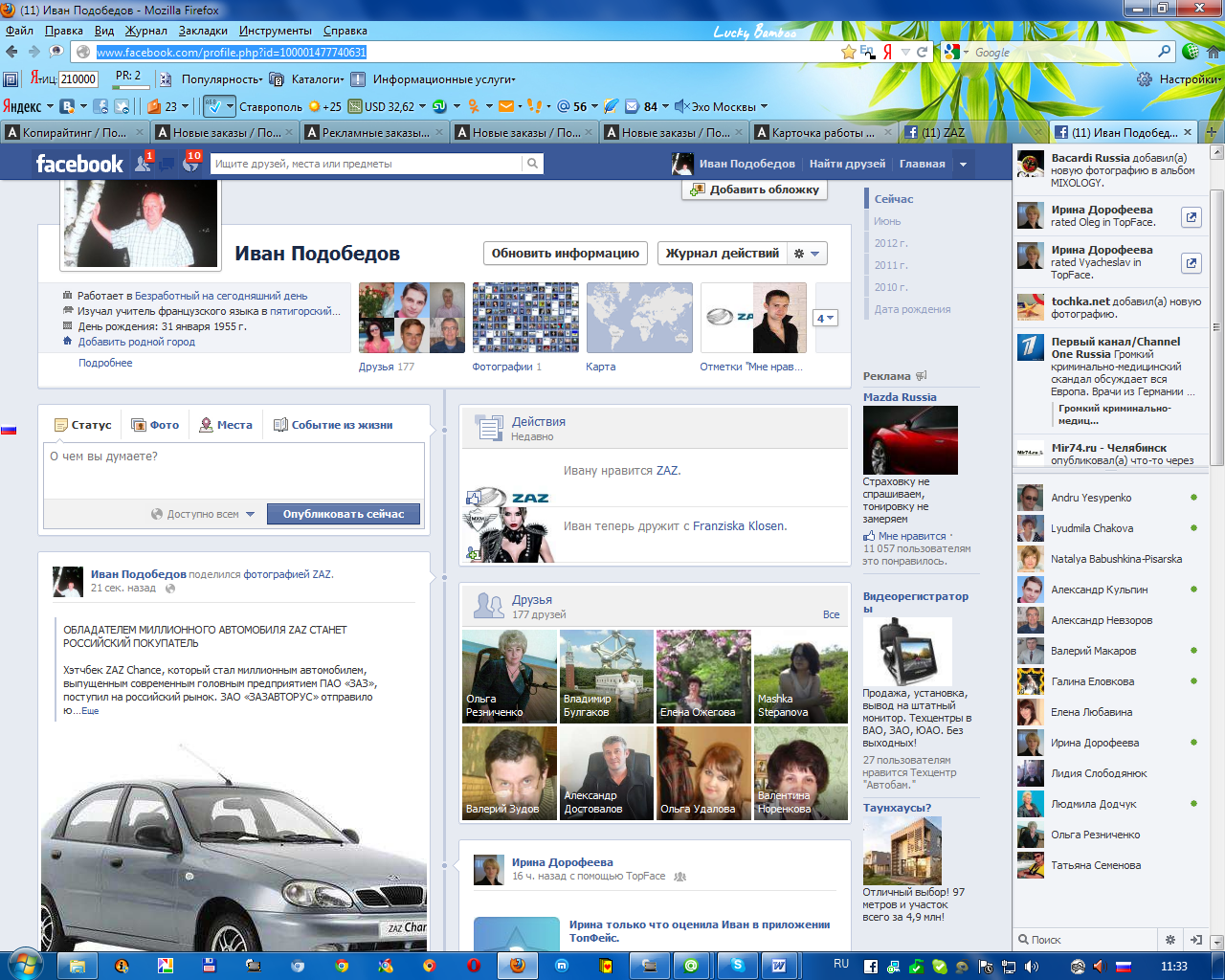
Task: Click Yandex translate En icon in address bar
Action: (868, 53)
